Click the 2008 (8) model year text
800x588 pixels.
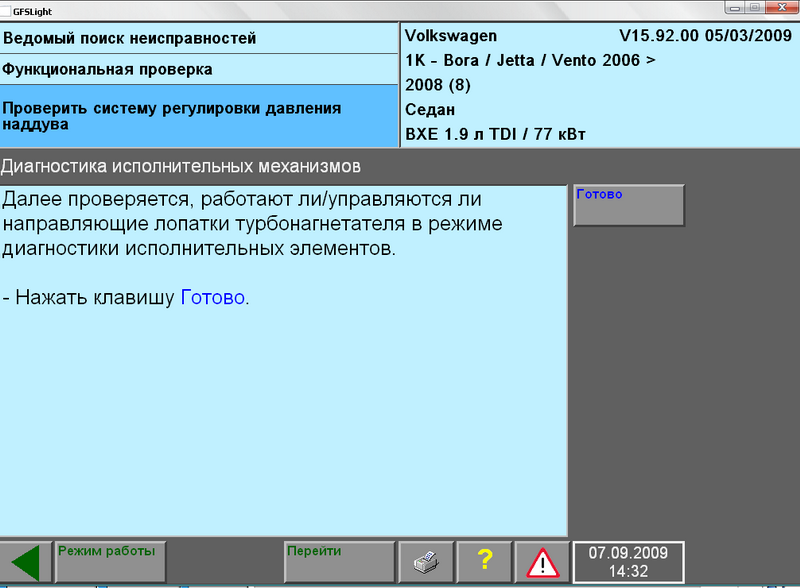[438, 85]
